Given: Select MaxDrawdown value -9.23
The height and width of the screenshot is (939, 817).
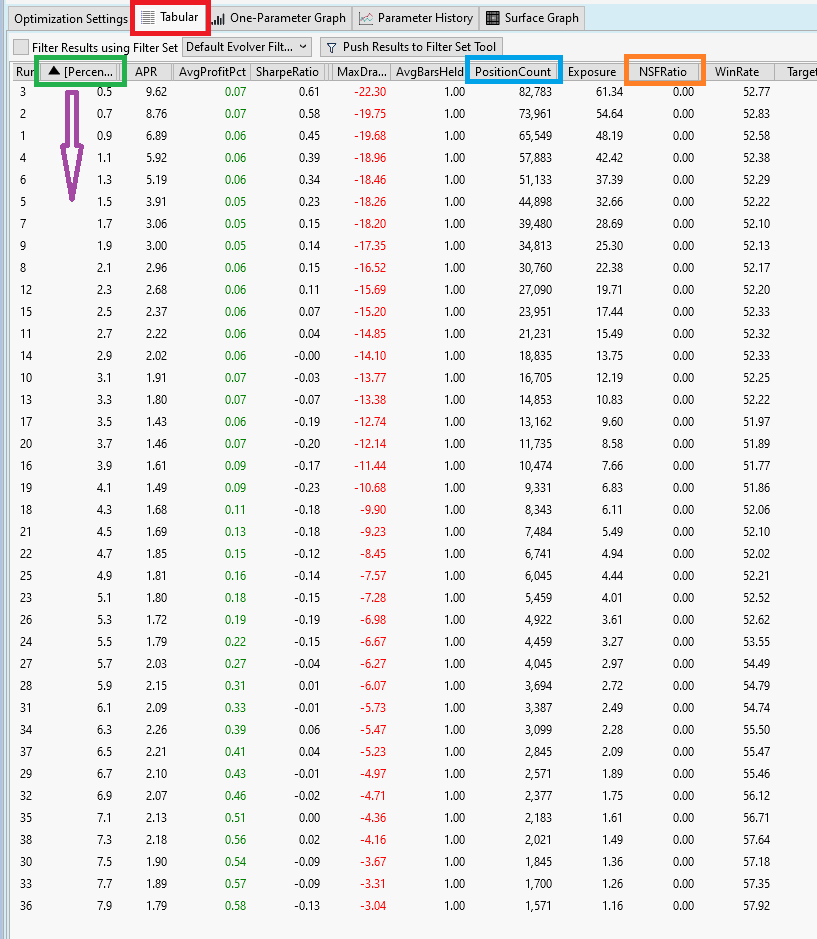Looking at the screenshot, I should 373,532.
